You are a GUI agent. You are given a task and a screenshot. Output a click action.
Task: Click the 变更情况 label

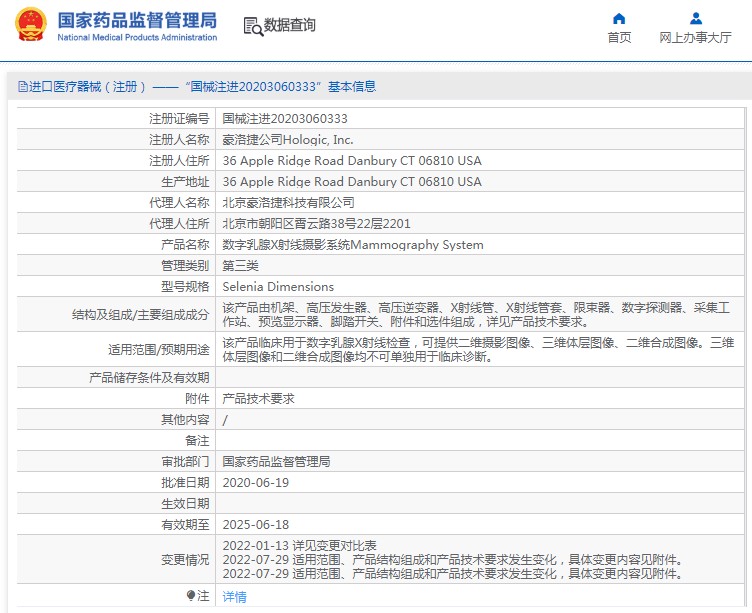coord(185,560)
